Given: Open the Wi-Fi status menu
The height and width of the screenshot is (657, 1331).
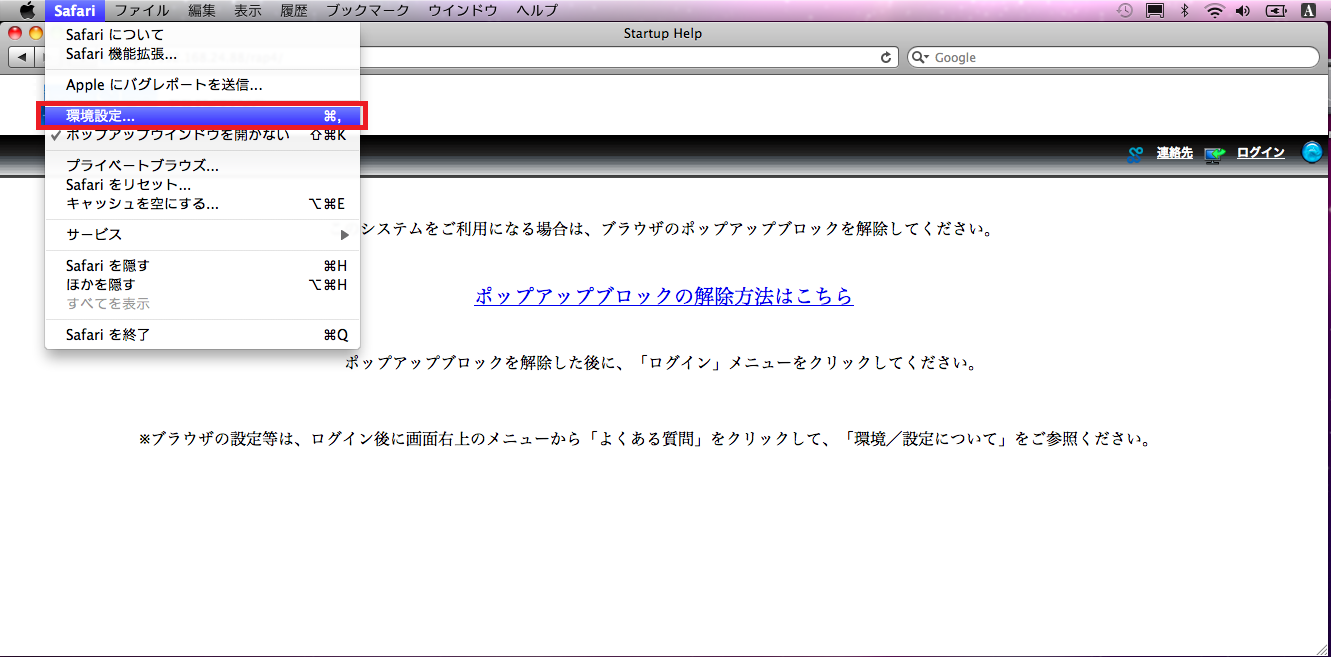Looking at the screenshot, I should [1214, 11].
